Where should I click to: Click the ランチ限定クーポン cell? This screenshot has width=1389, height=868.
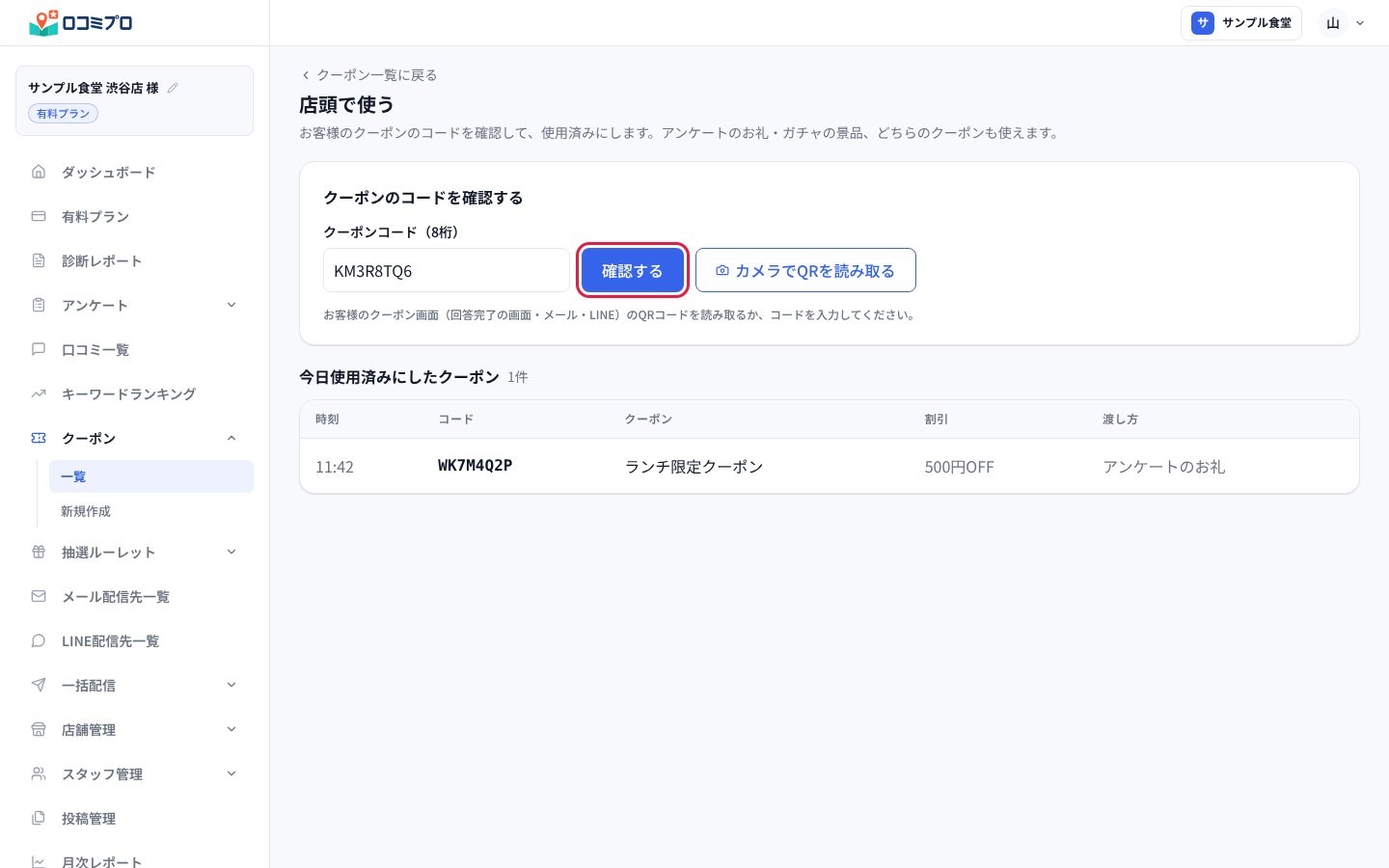coord(694,467)
